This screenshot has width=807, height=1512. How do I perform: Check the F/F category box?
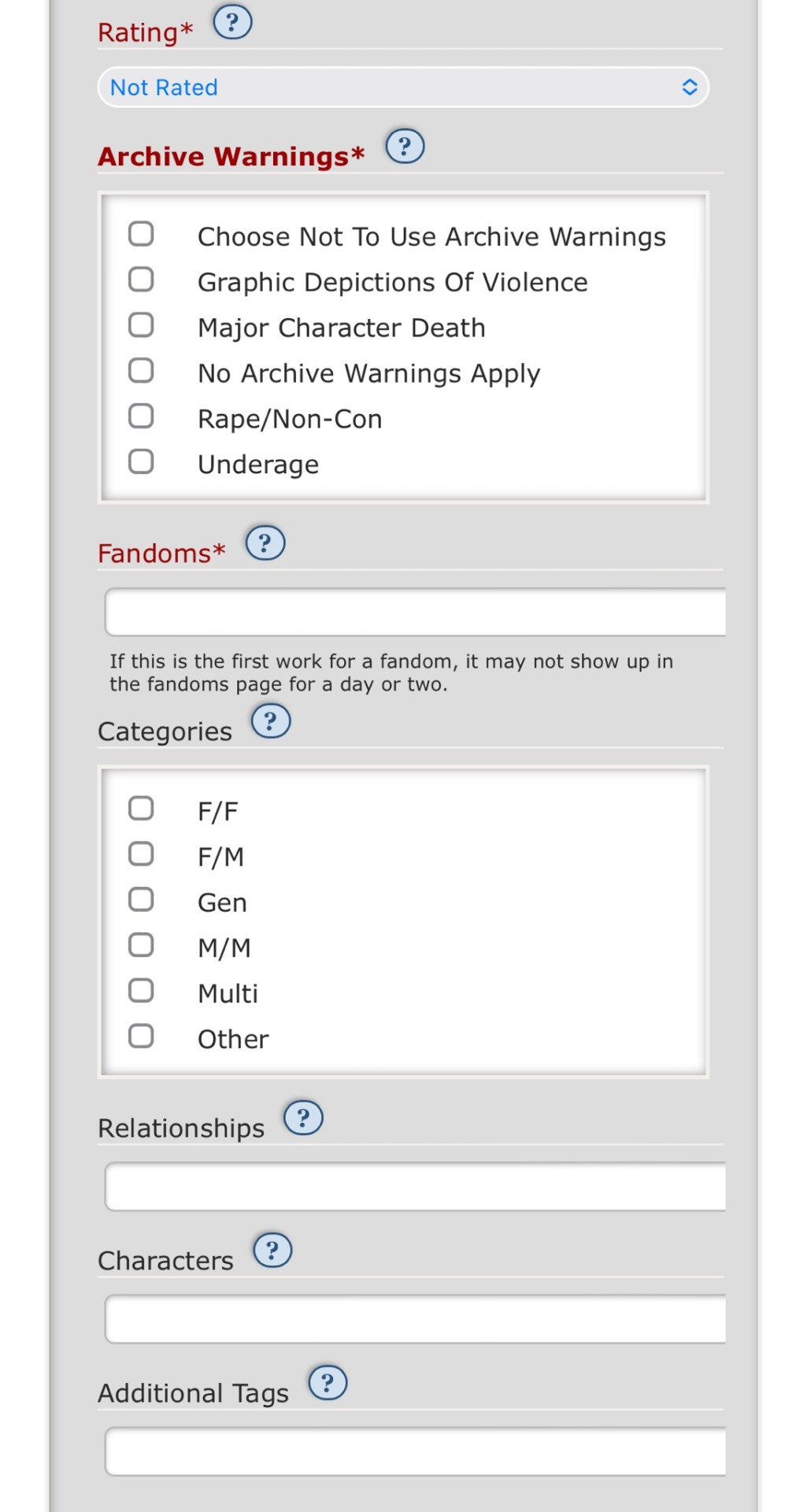(x=141, y=808)
